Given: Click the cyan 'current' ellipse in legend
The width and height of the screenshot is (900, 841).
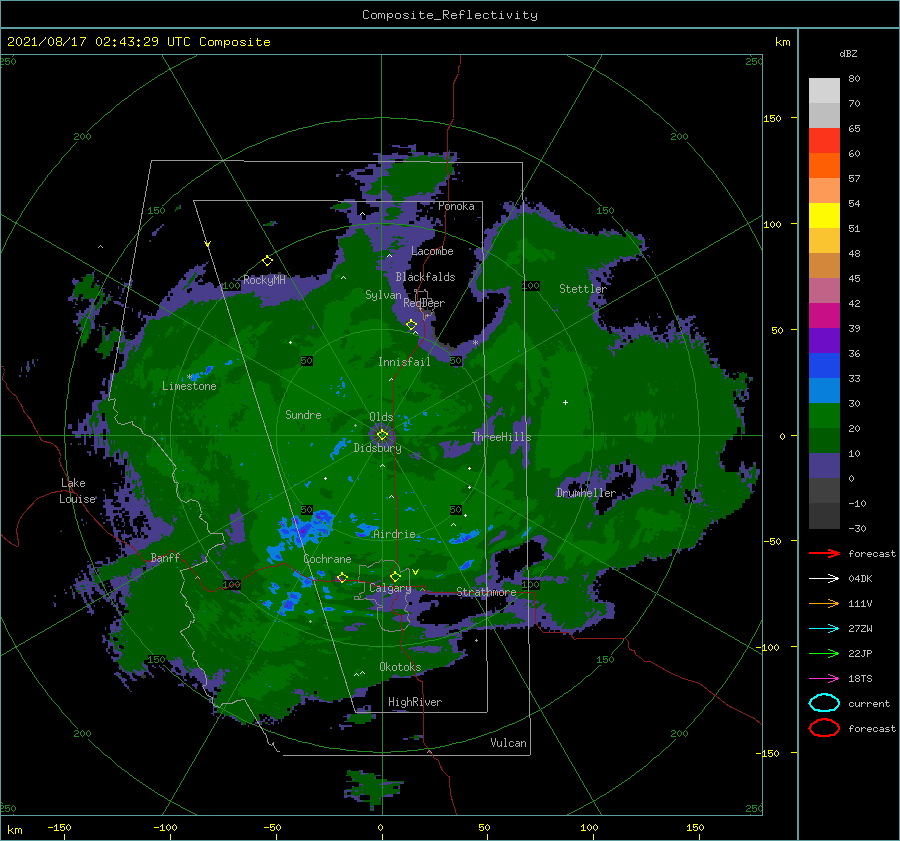Looking at the screenshot, I should 824,703.
